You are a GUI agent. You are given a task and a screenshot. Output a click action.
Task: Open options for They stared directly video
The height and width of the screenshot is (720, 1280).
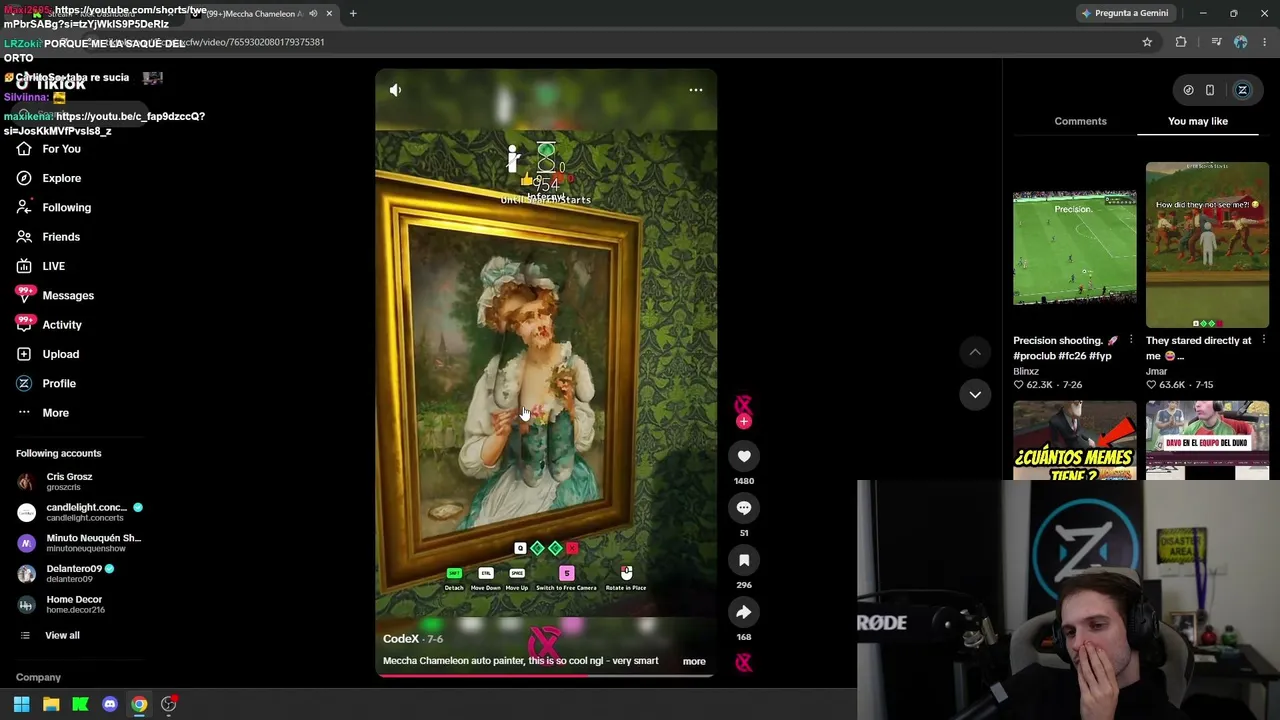(1263, 340)
